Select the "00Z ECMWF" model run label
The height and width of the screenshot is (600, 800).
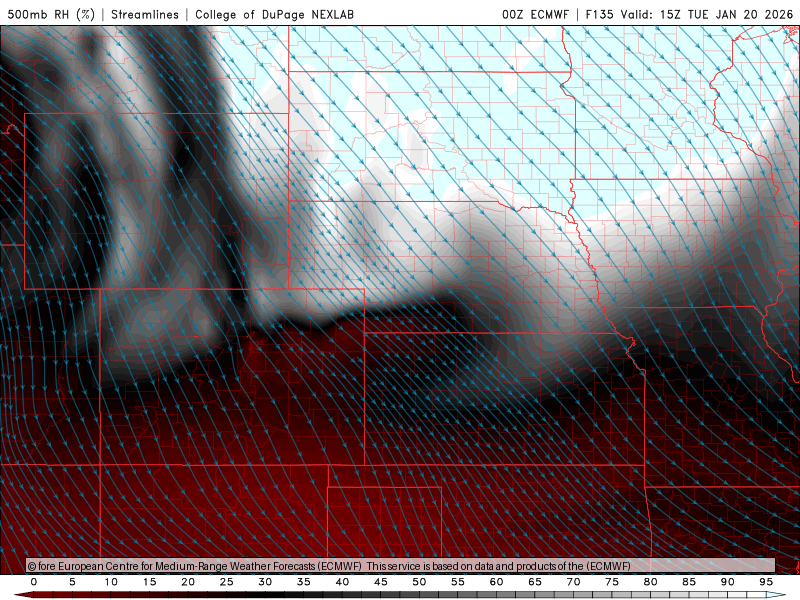(x=535, y=14)
